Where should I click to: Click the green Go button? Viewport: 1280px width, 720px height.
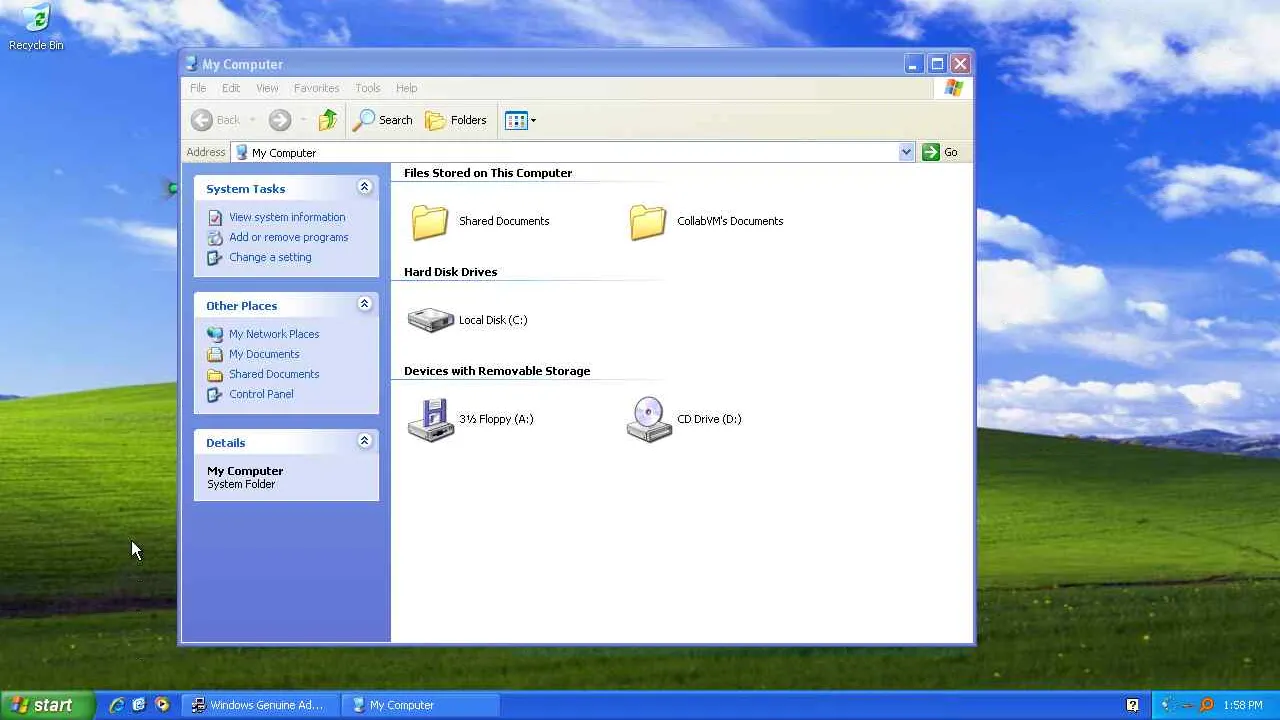tap(940, 152)
